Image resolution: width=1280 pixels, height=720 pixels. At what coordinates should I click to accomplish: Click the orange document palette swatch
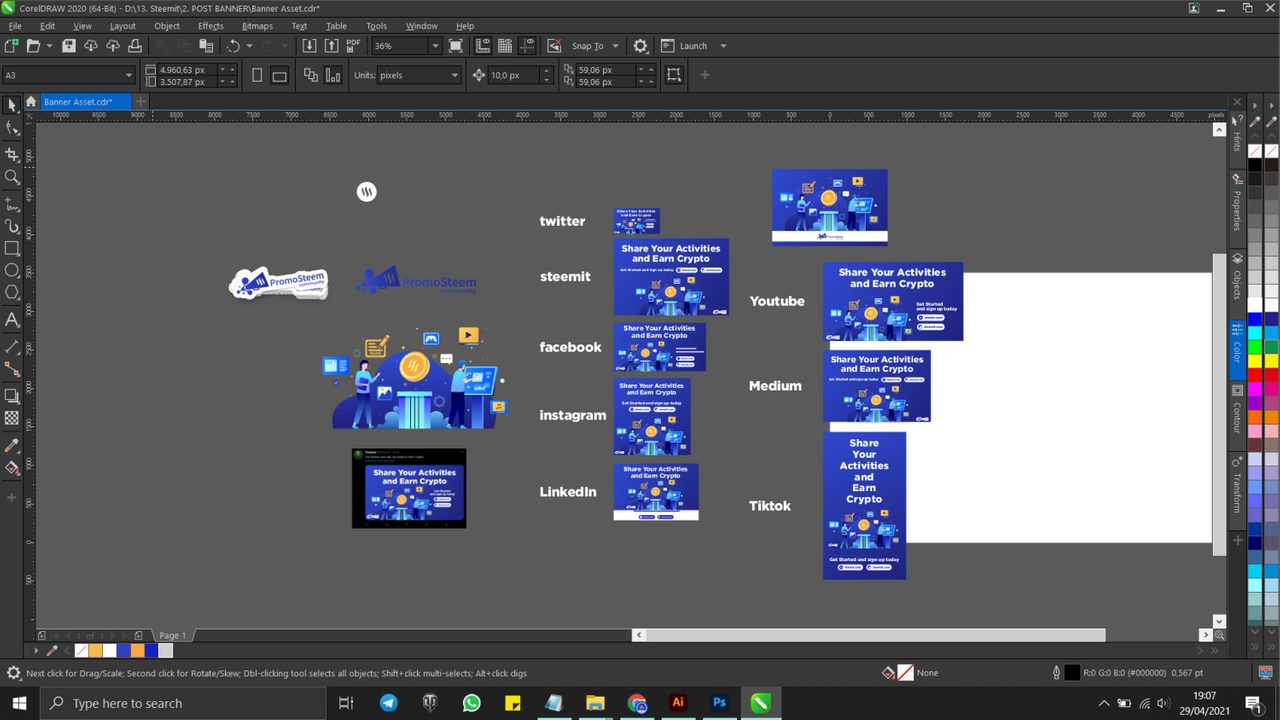[x=137, y=650]
